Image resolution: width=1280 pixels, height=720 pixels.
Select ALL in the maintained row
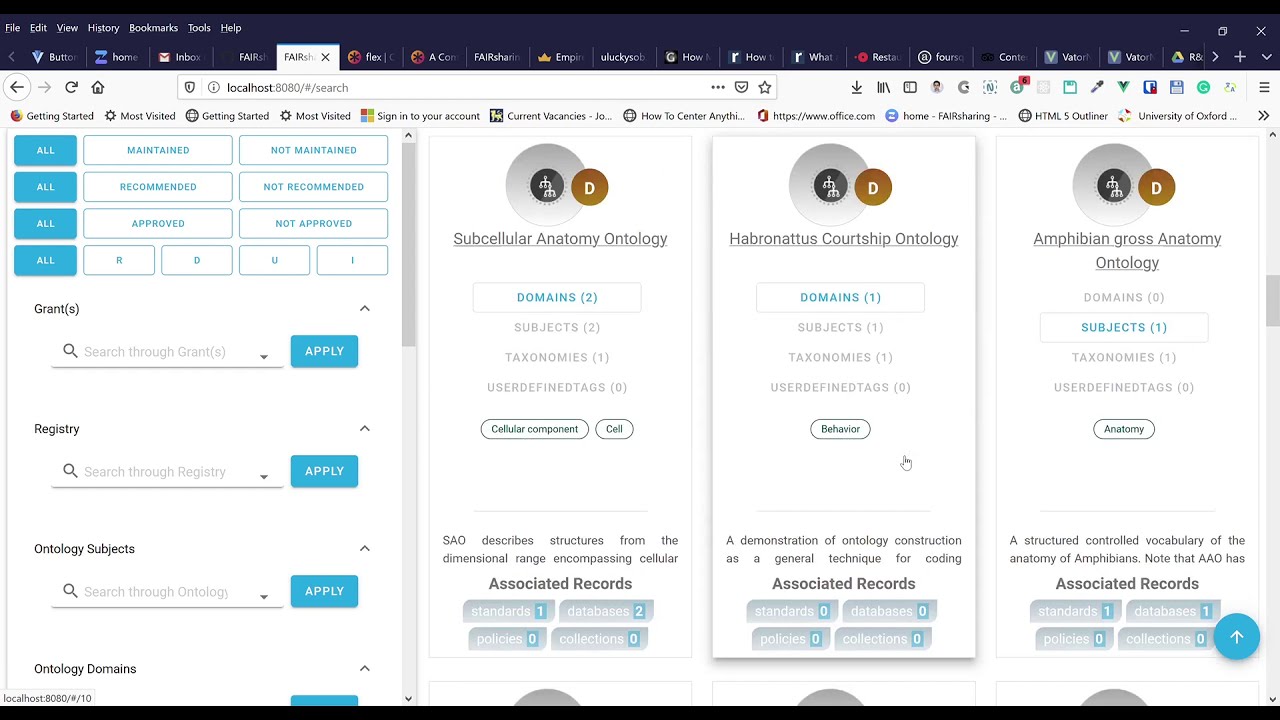[x=45, y=150]
